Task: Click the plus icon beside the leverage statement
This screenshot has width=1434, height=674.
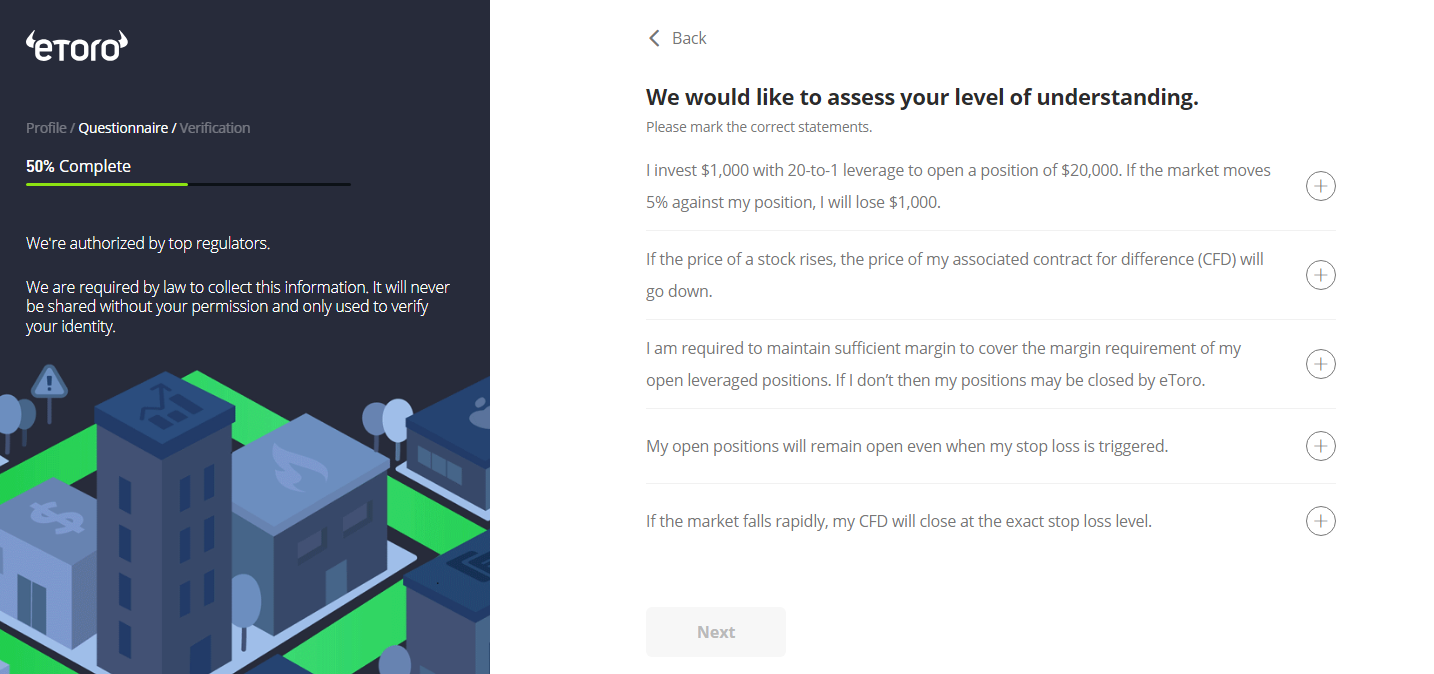Action: pos(1320,186)
